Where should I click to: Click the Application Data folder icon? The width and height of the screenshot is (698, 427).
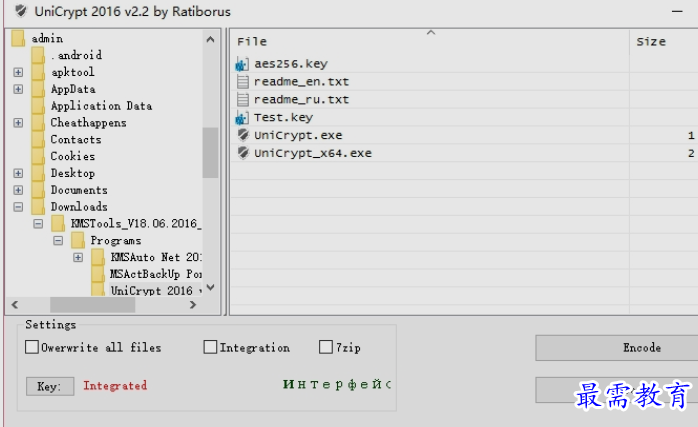click(38, 106)
